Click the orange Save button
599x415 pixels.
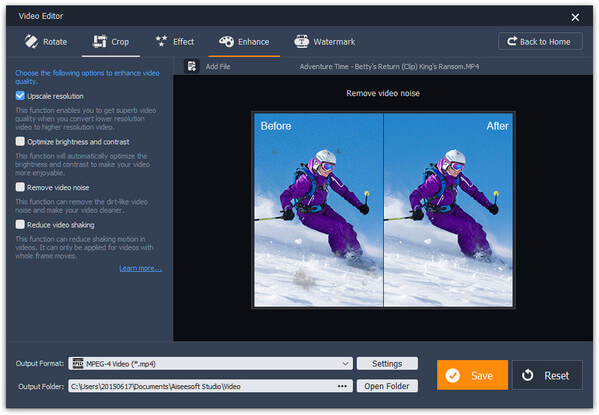coord(472,375)
